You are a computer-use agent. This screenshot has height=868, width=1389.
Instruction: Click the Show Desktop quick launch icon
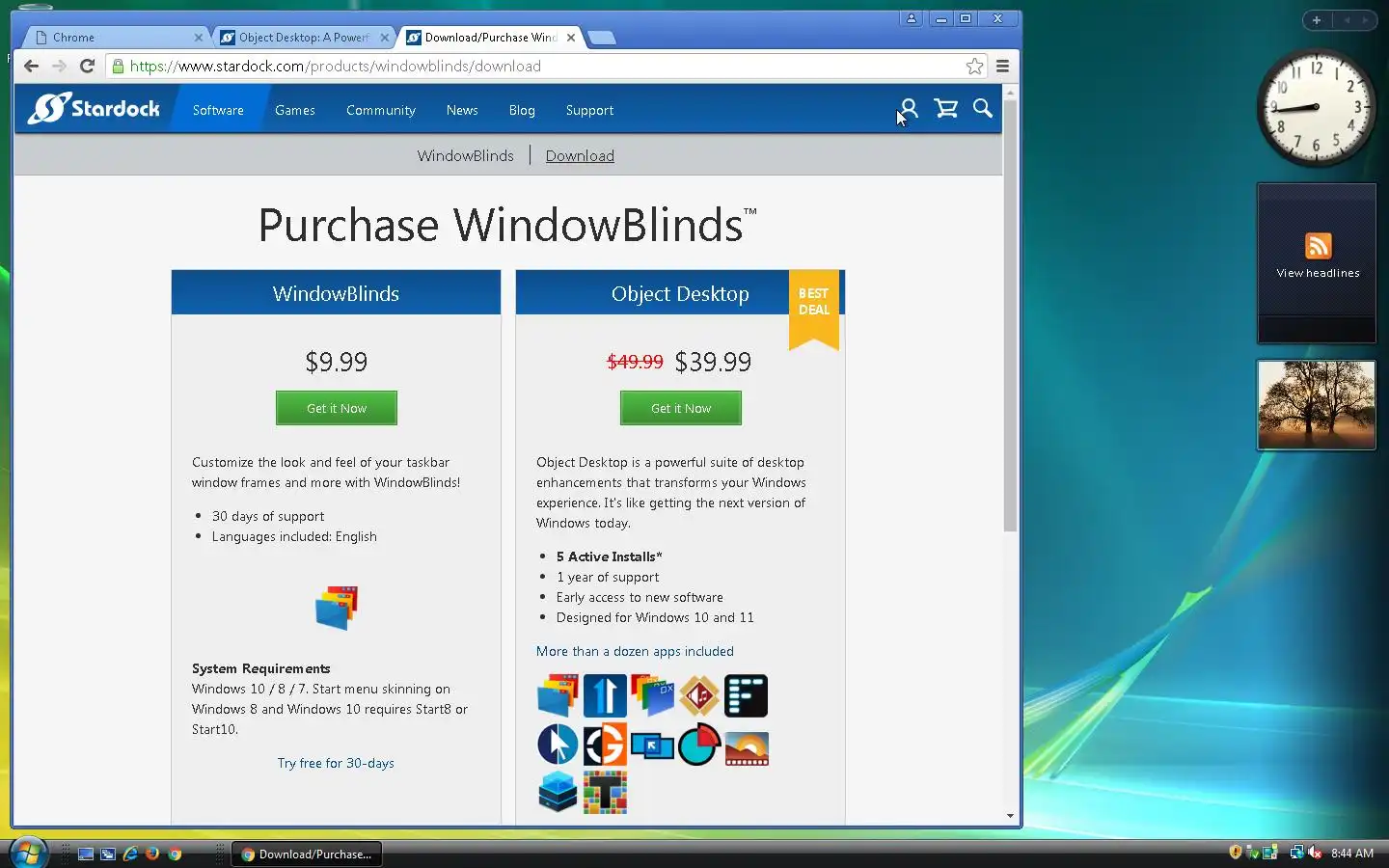(86, 854)
